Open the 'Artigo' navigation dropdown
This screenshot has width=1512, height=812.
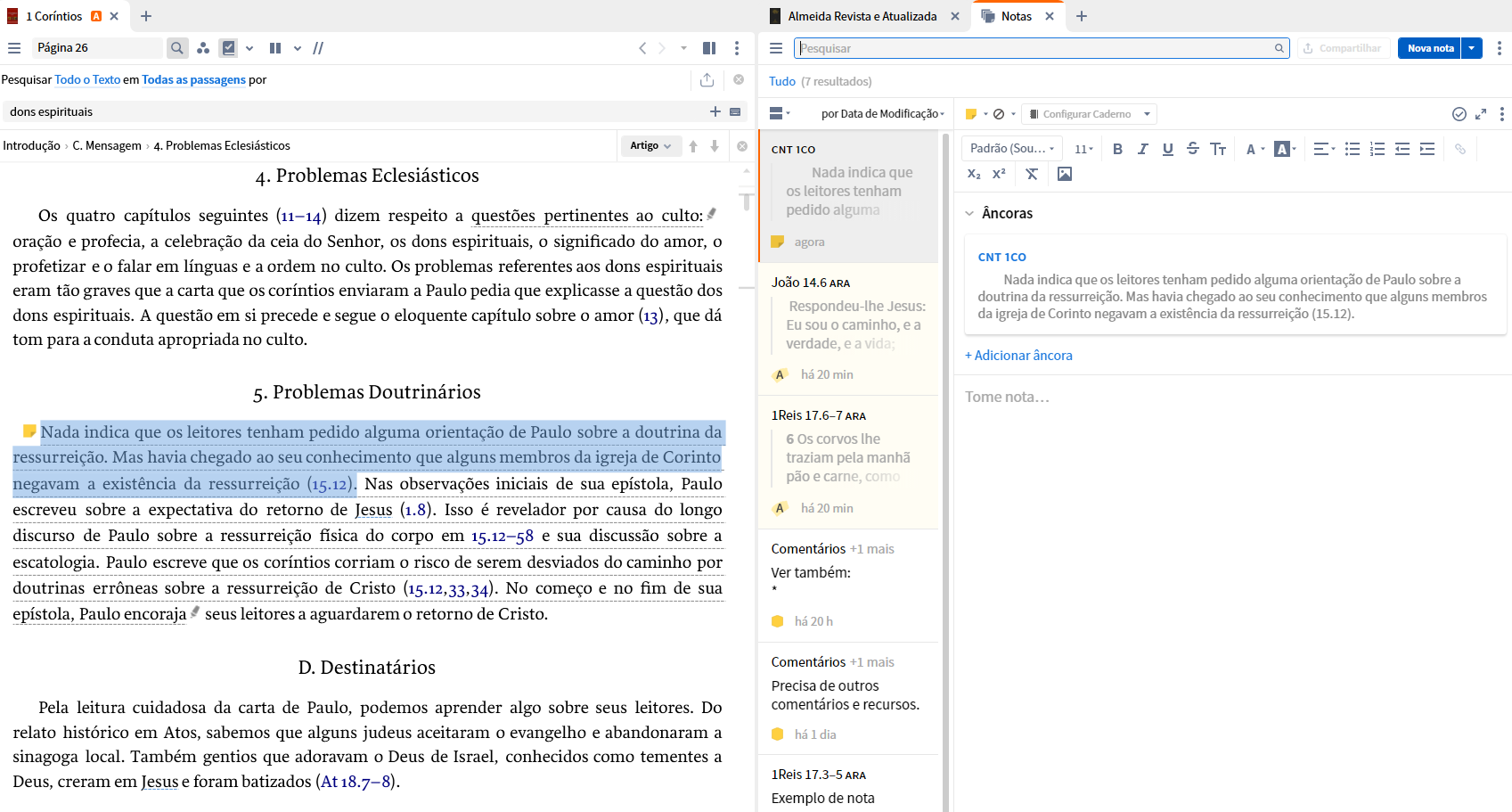(650, 145)
